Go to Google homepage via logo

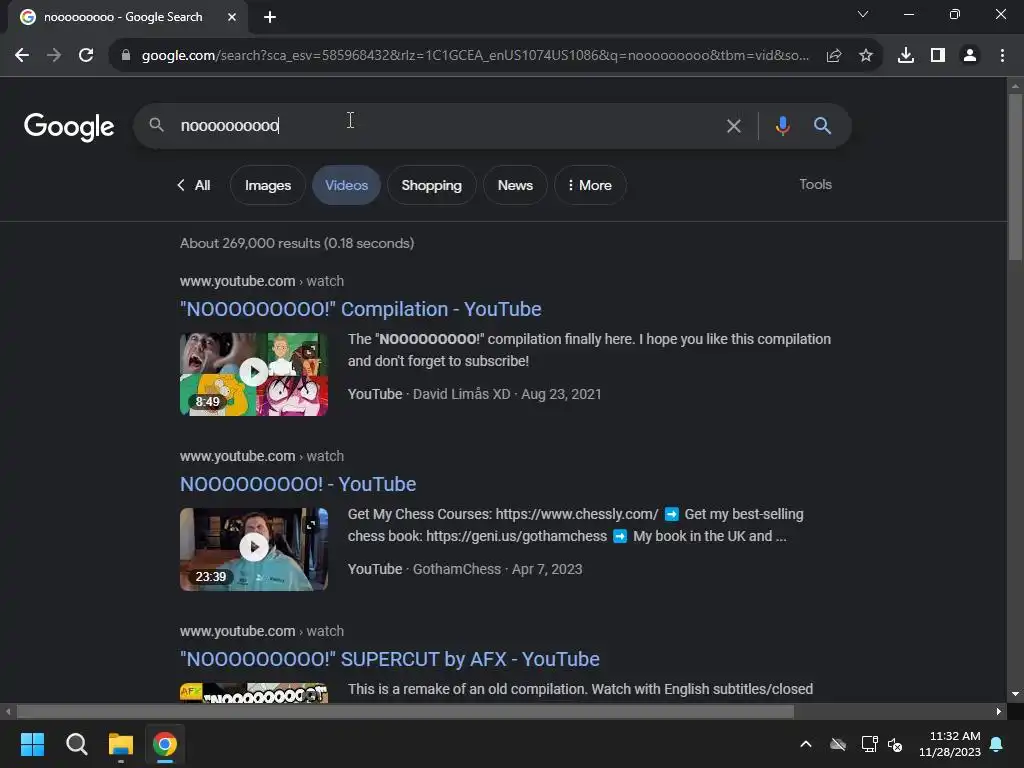tap(69, 127)
